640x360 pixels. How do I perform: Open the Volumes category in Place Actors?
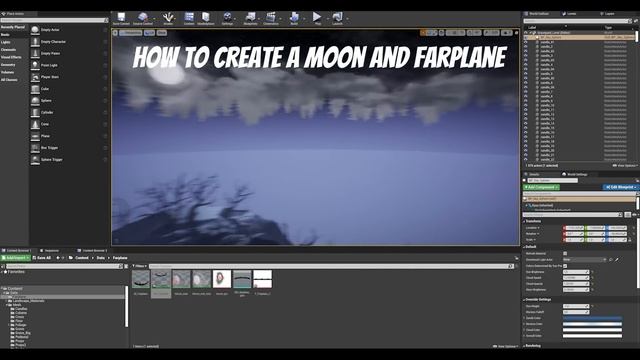pyautogui.click(x=7, y=72)
